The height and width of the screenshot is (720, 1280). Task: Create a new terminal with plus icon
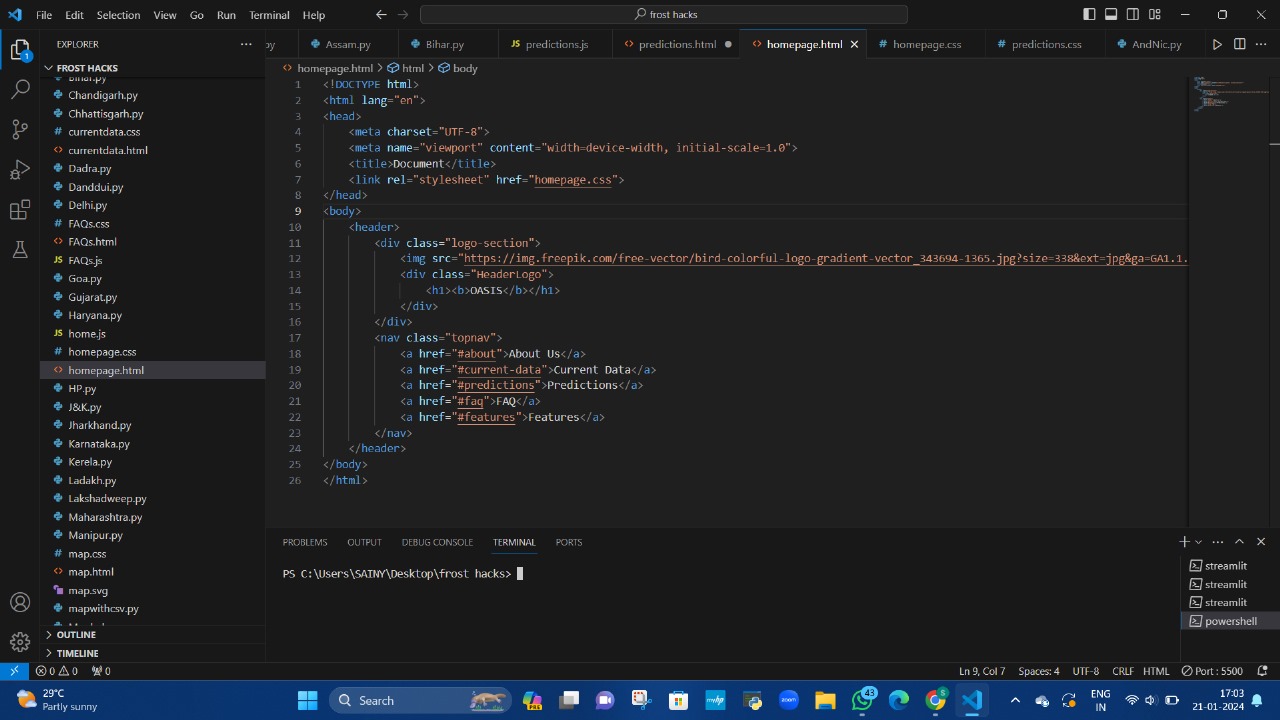[1184, 541]
